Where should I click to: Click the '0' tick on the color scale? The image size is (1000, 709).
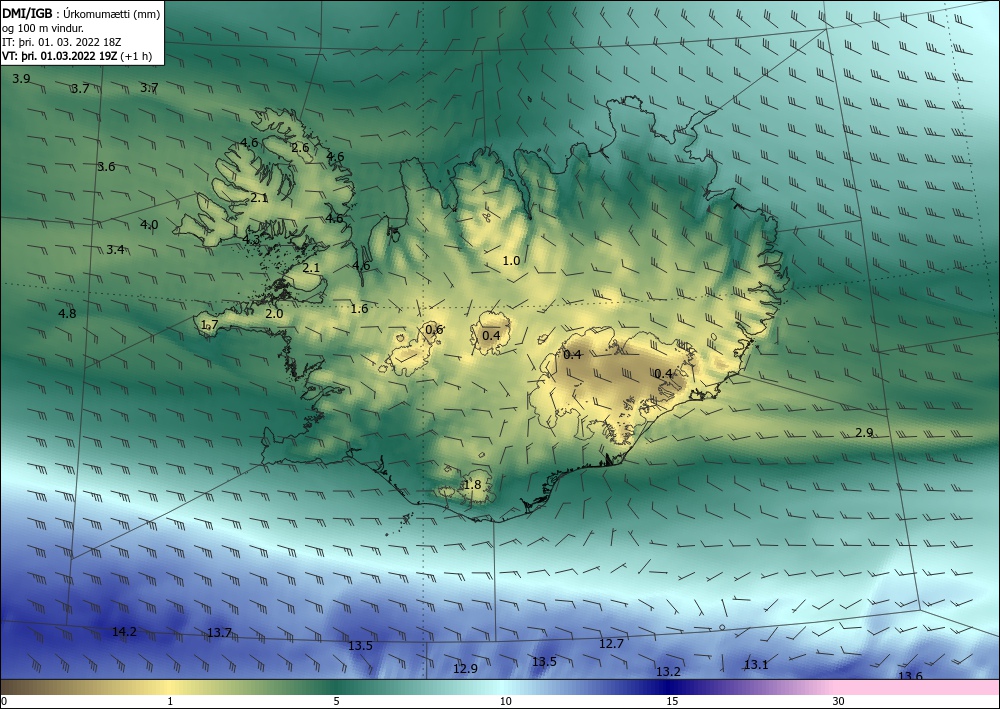[x=4, y=702]
